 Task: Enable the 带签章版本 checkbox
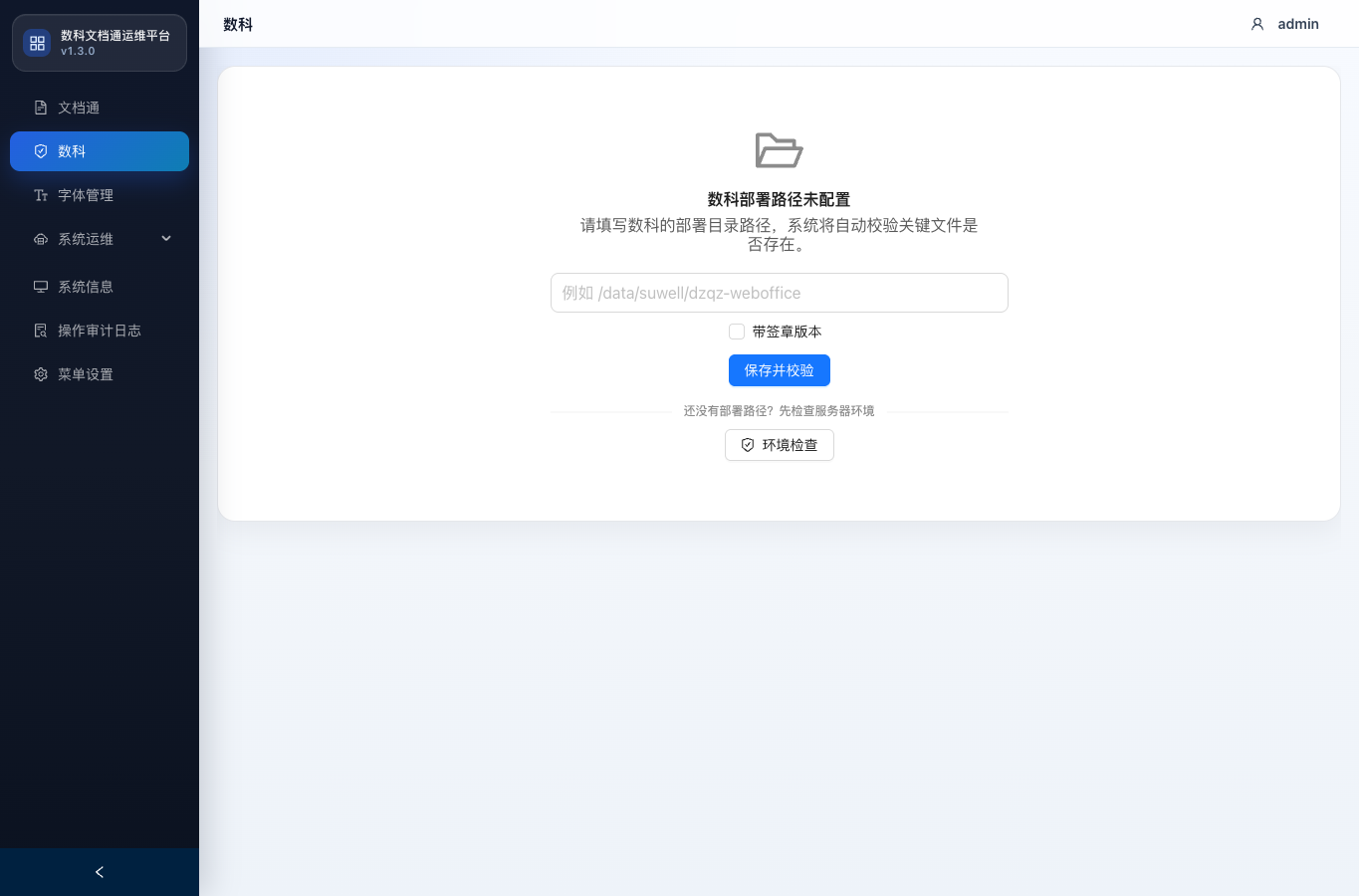737,332
